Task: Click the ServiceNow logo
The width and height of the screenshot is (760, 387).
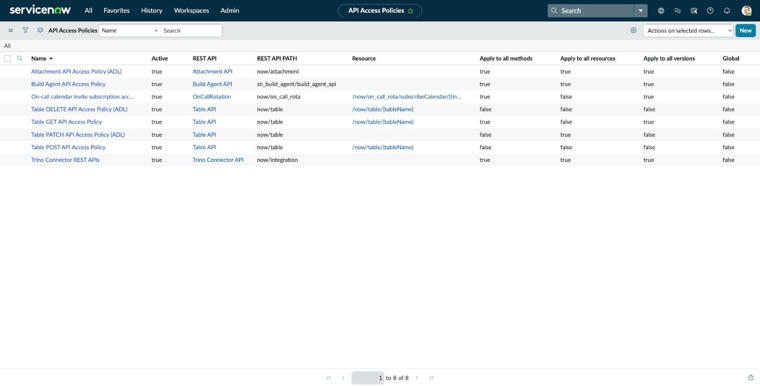Action: click(40, 10)
